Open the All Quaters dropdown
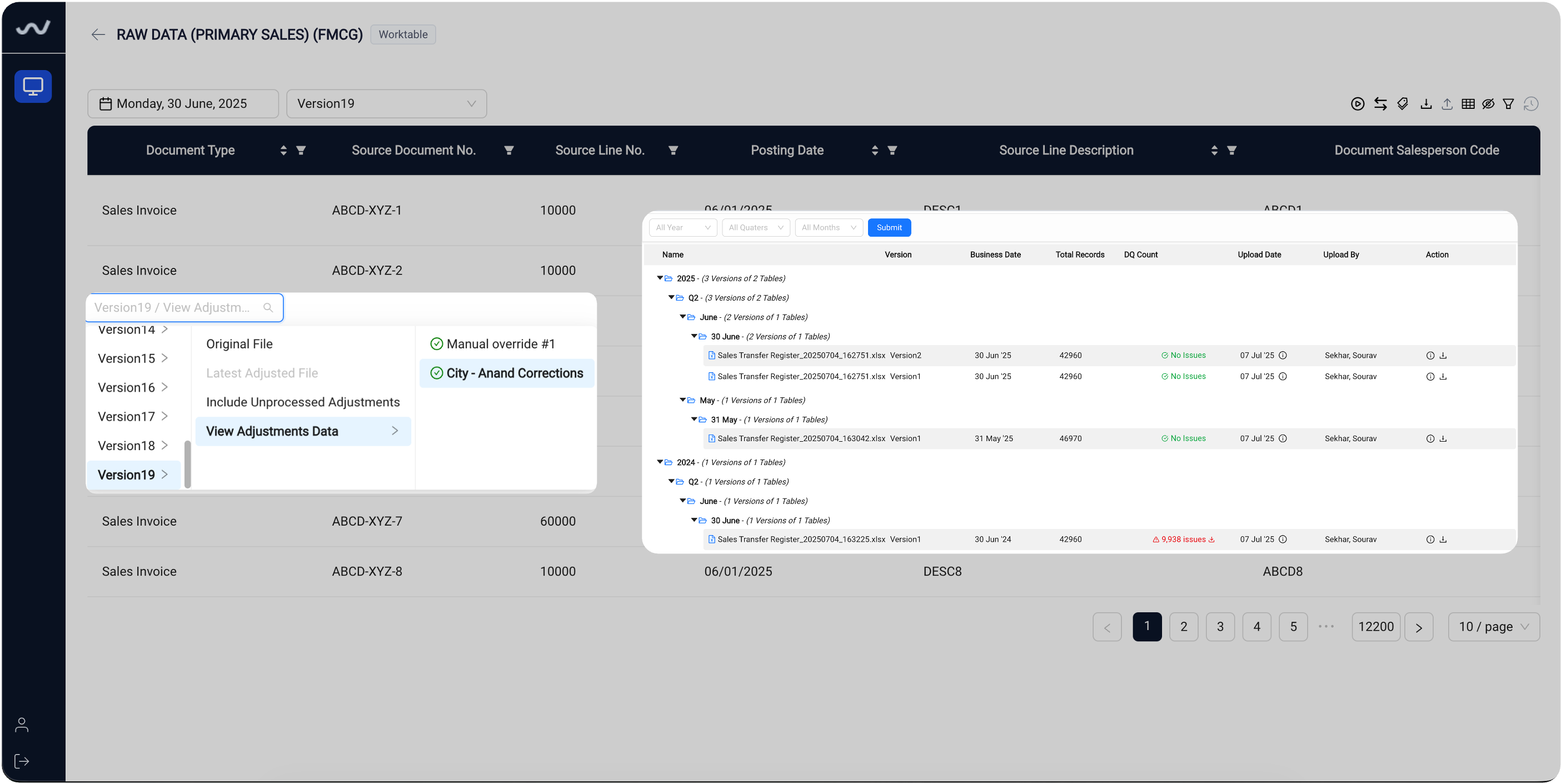The image size is (1561, 784). [756, 228]
